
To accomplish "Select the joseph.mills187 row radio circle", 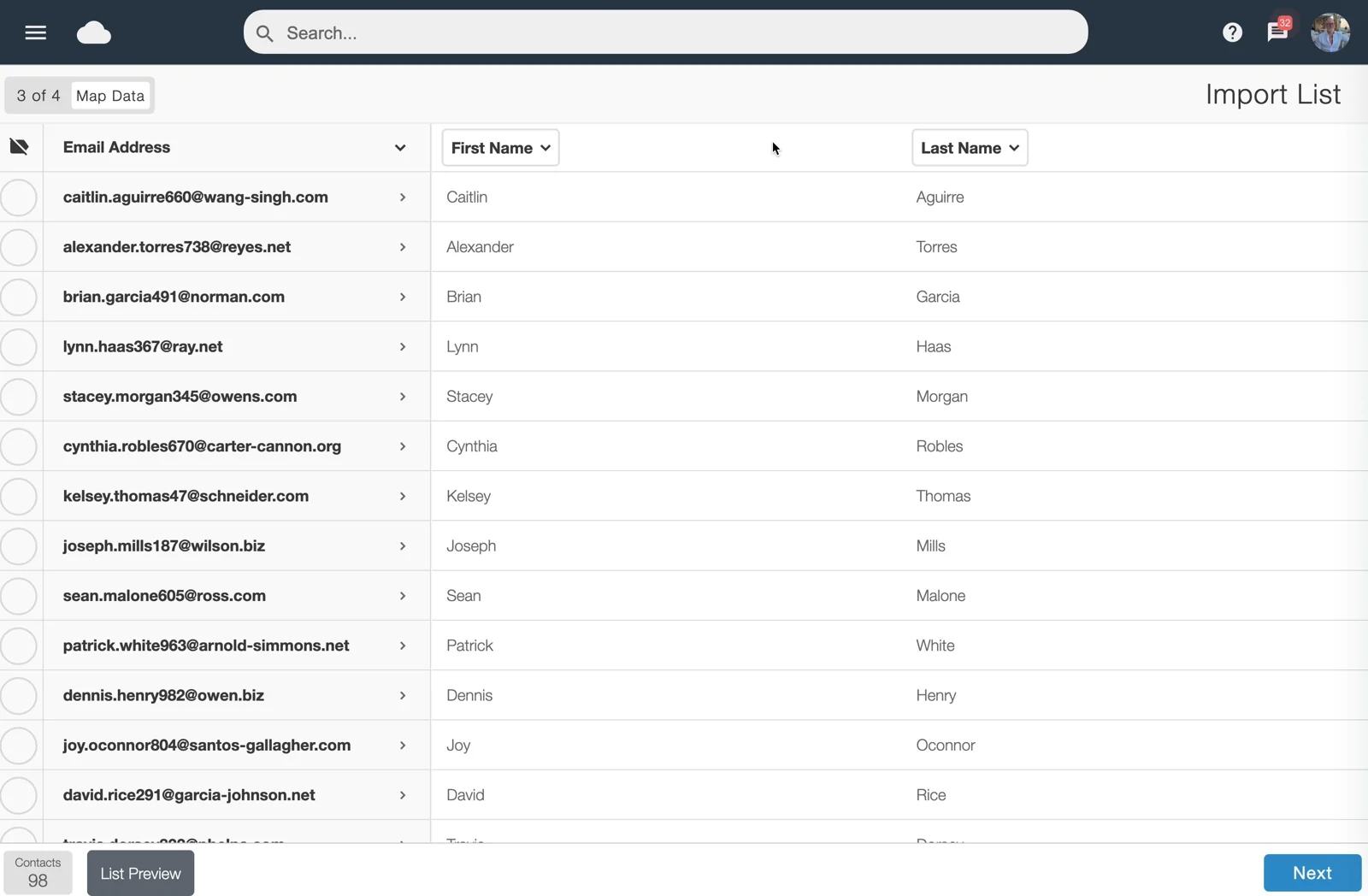I will [x=19, y=546].
